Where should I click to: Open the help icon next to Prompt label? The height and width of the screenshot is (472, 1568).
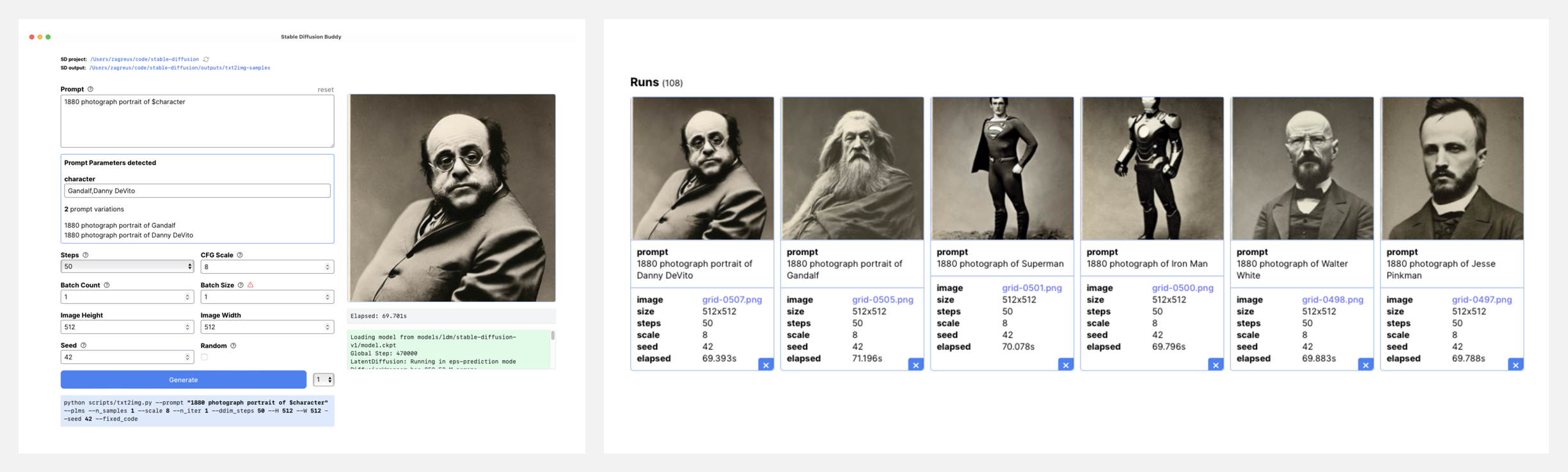tap(90, 89)
